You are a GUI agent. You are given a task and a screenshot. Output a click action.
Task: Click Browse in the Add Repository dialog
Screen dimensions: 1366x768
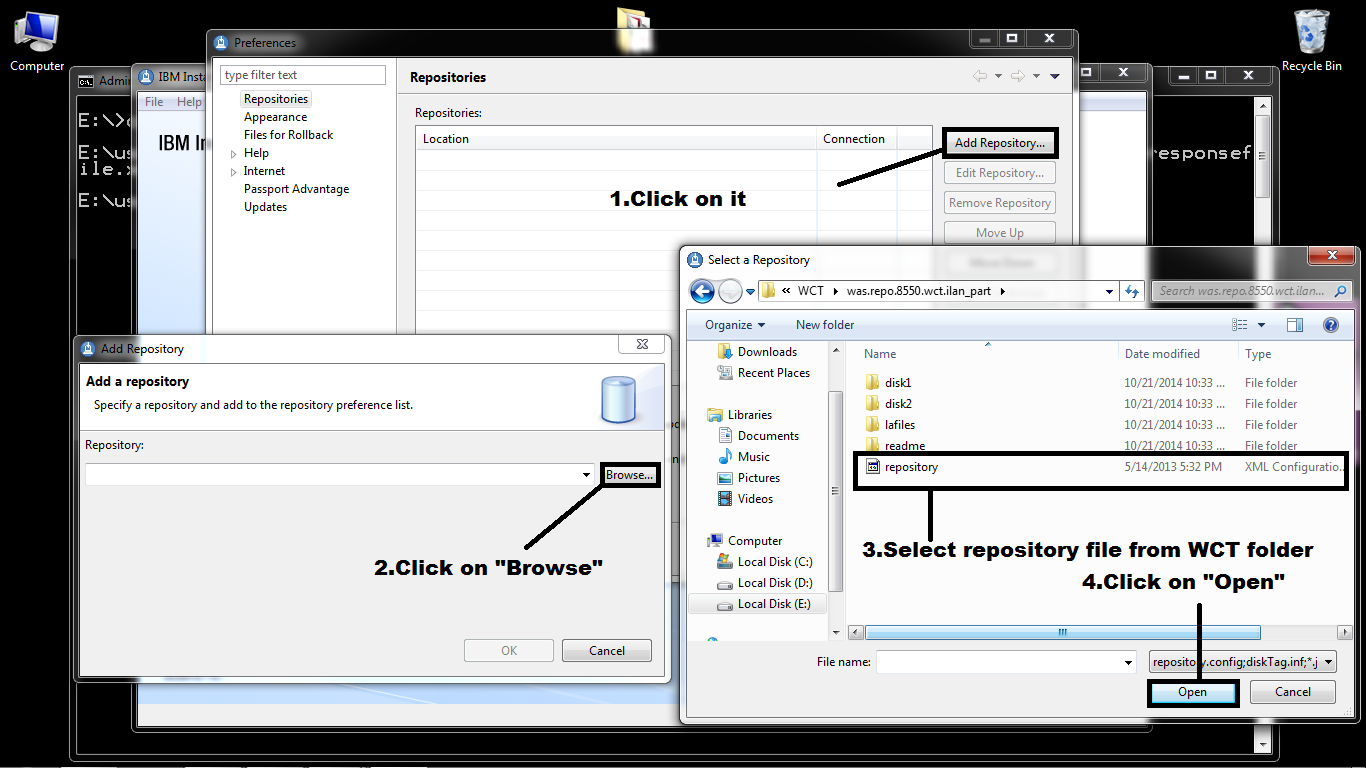(x=629, y=474)
